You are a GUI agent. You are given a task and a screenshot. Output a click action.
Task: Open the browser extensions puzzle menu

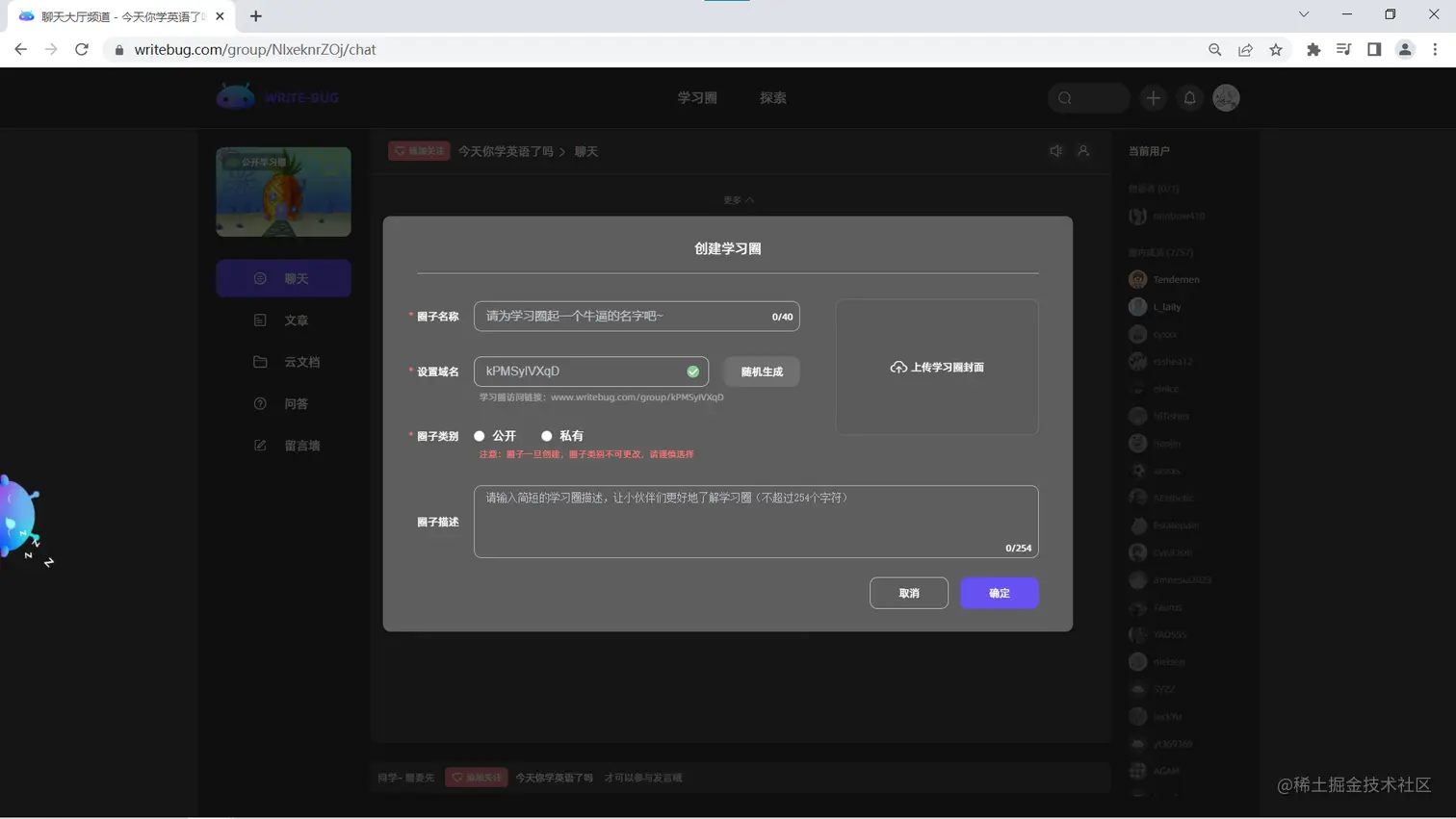1313,49
